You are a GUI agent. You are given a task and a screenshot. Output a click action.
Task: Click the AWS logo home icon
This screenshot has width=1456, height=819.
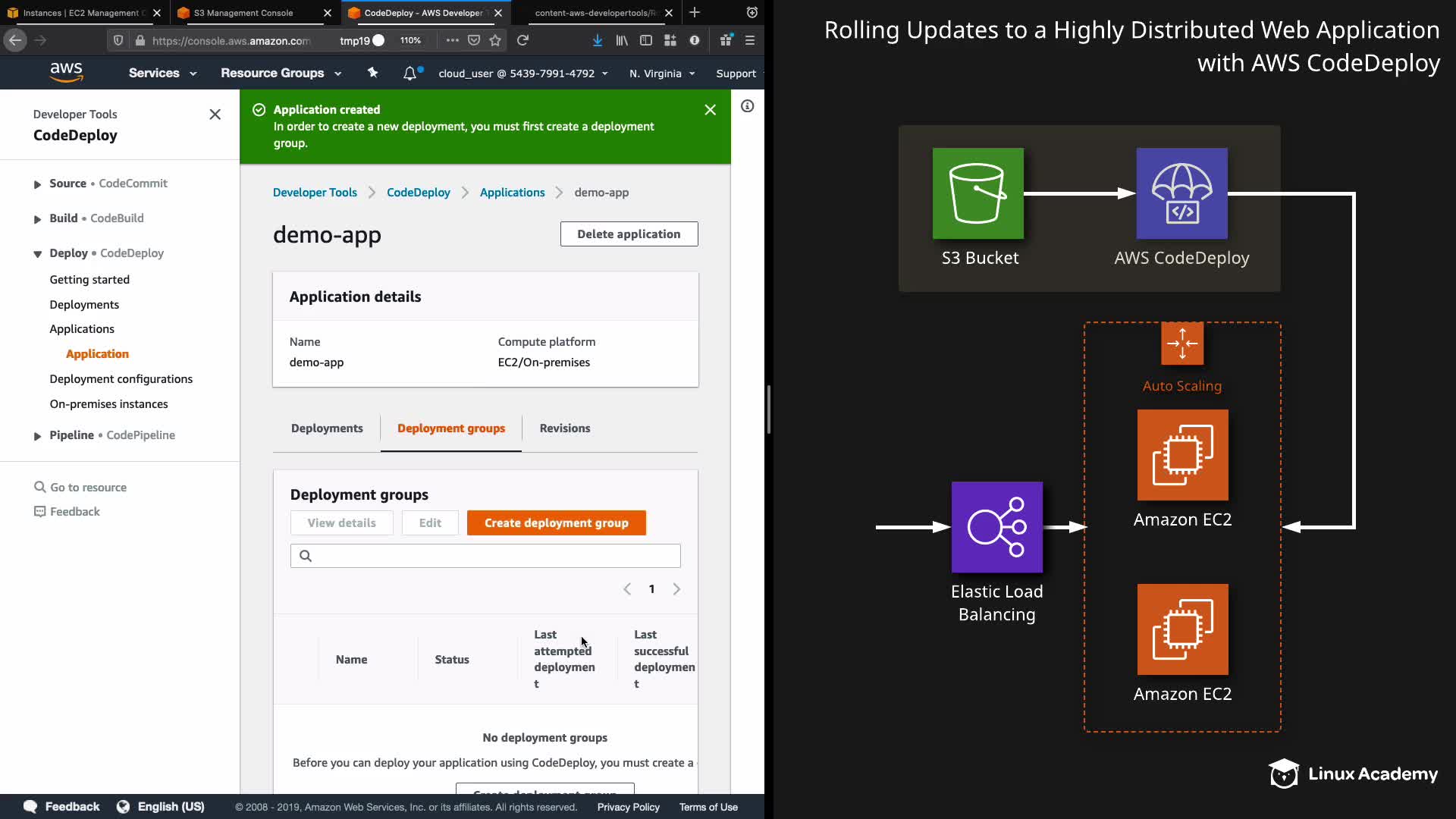(66, 73)
